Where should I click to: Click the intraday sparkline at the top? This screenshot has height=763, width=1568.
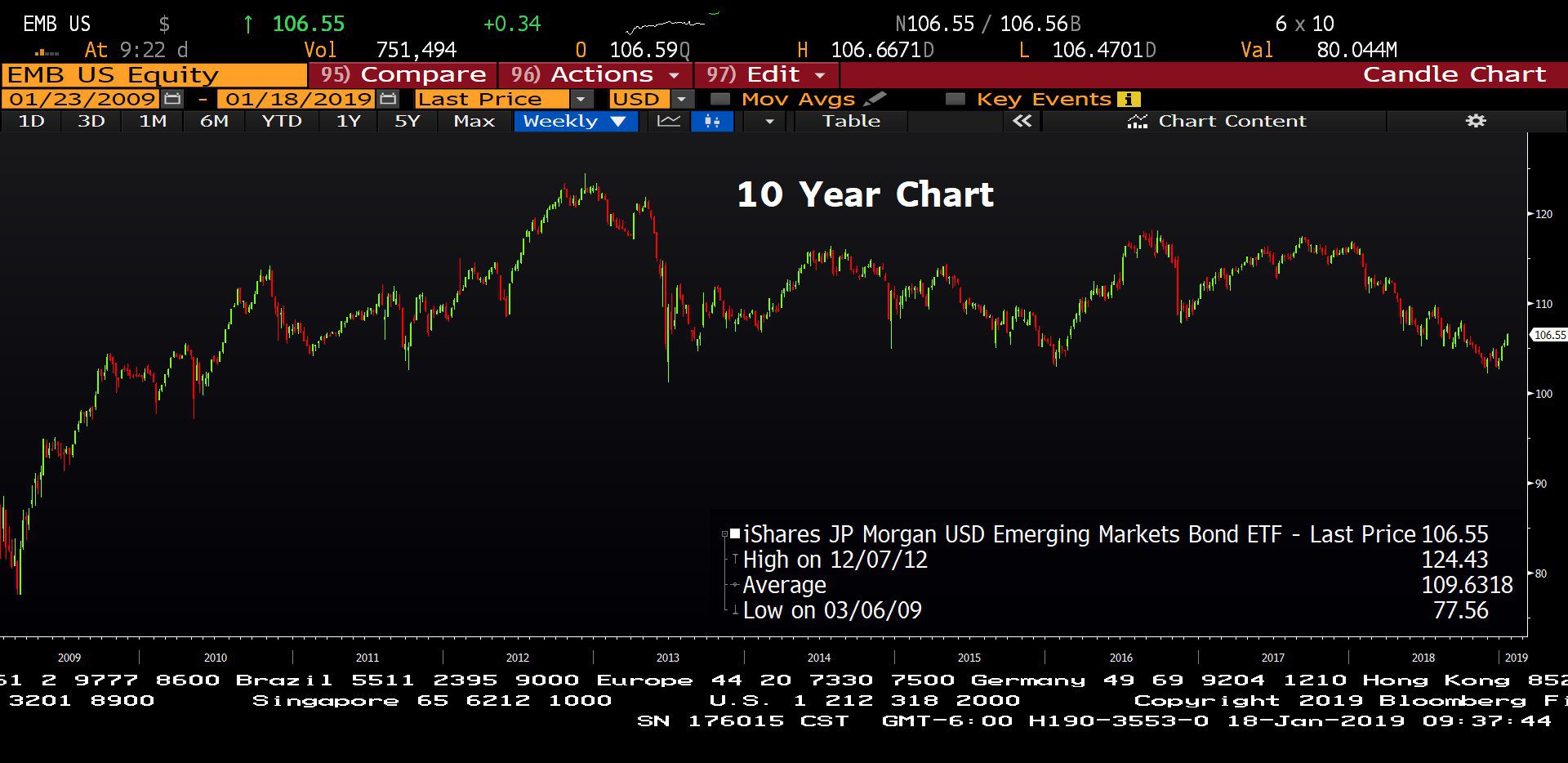pyautogui.click(x=673, y=23)
